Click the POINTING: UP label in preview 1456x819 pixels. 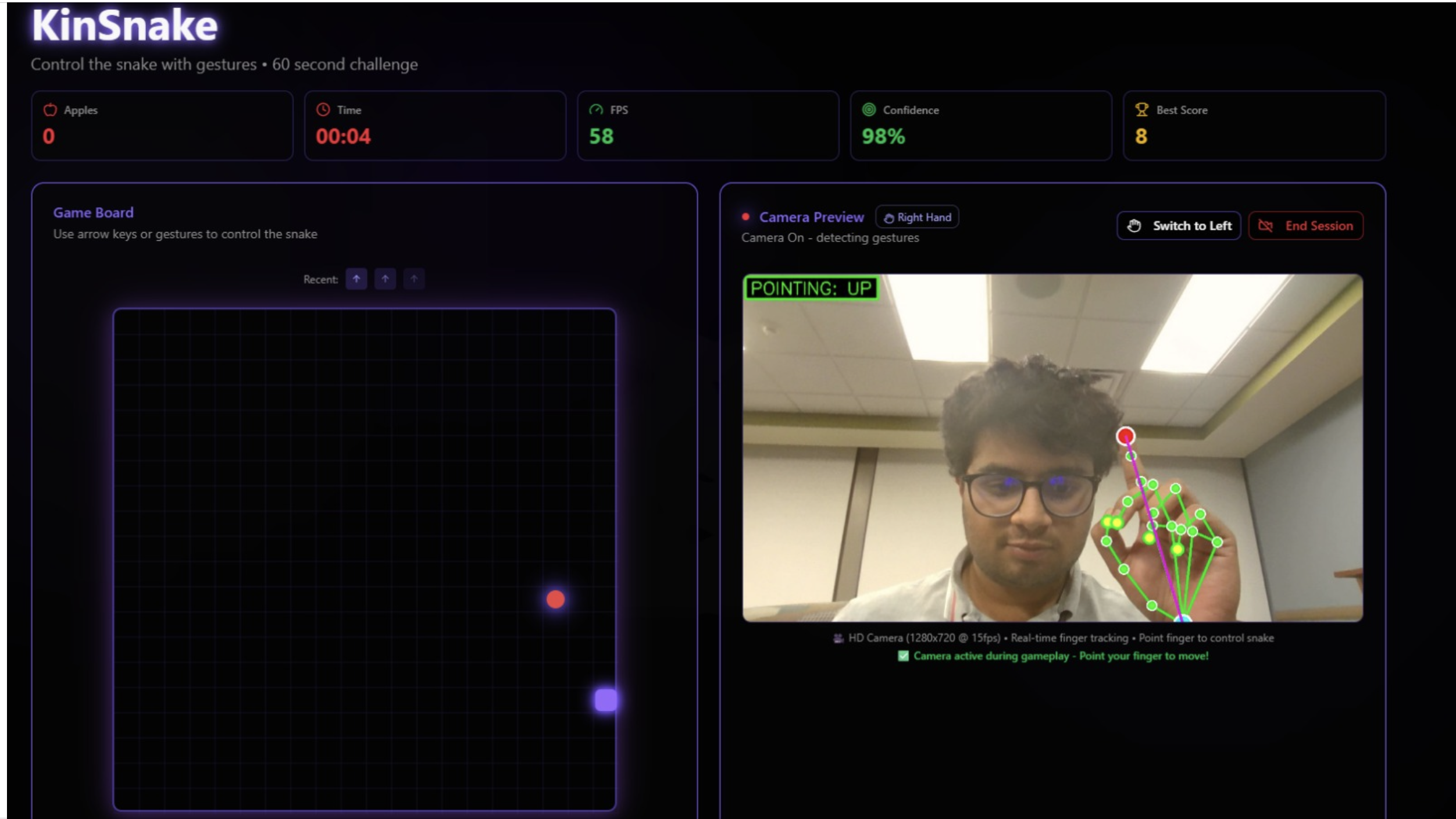(811, 289)
